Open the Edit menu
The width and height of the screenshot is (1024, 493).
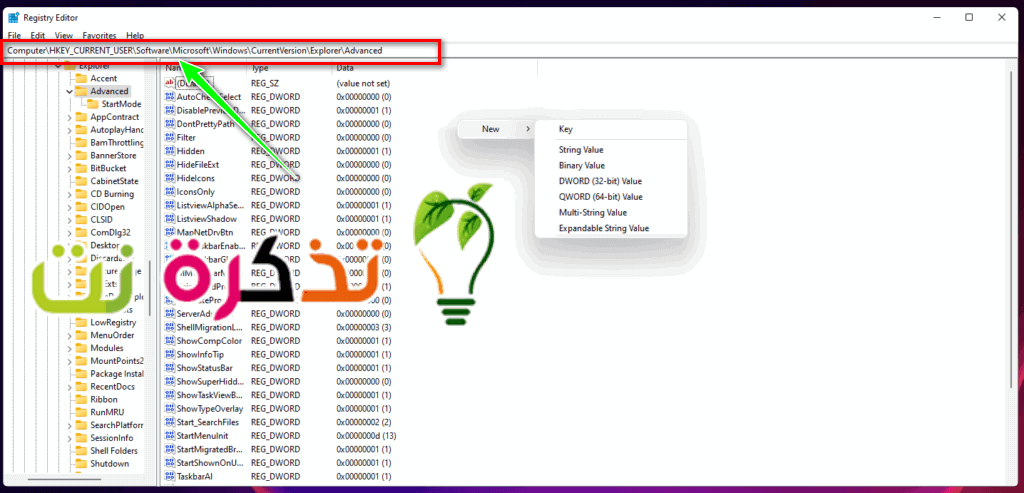coord(38,35)
